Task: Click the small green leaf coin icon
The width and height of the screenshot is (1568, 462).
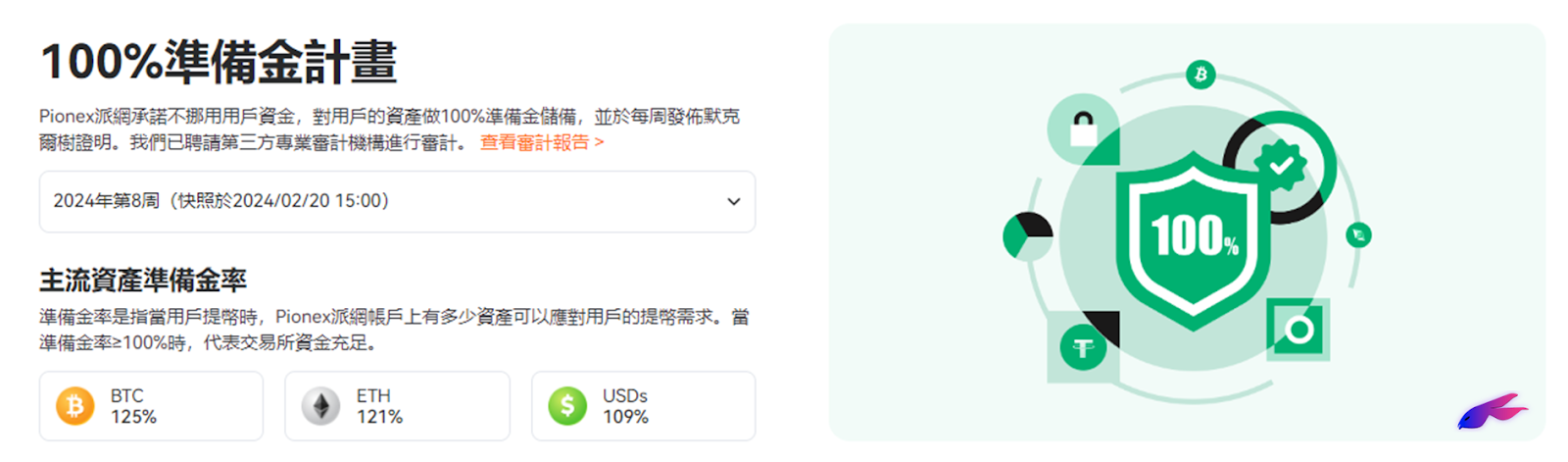Action: [x=1358, y=234]
